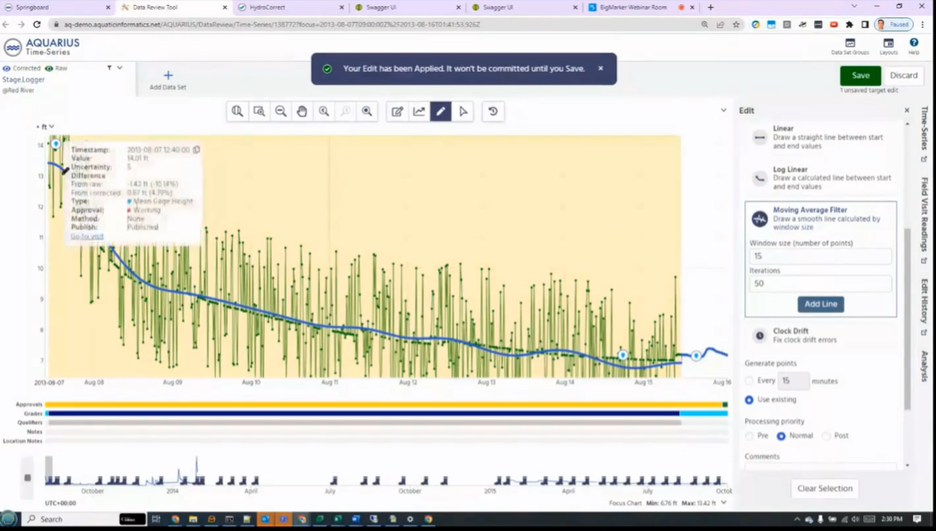The height and width of the screenshot is (531, 936).
Task: Open File Explorer from the taskbar
Action: 193,519
